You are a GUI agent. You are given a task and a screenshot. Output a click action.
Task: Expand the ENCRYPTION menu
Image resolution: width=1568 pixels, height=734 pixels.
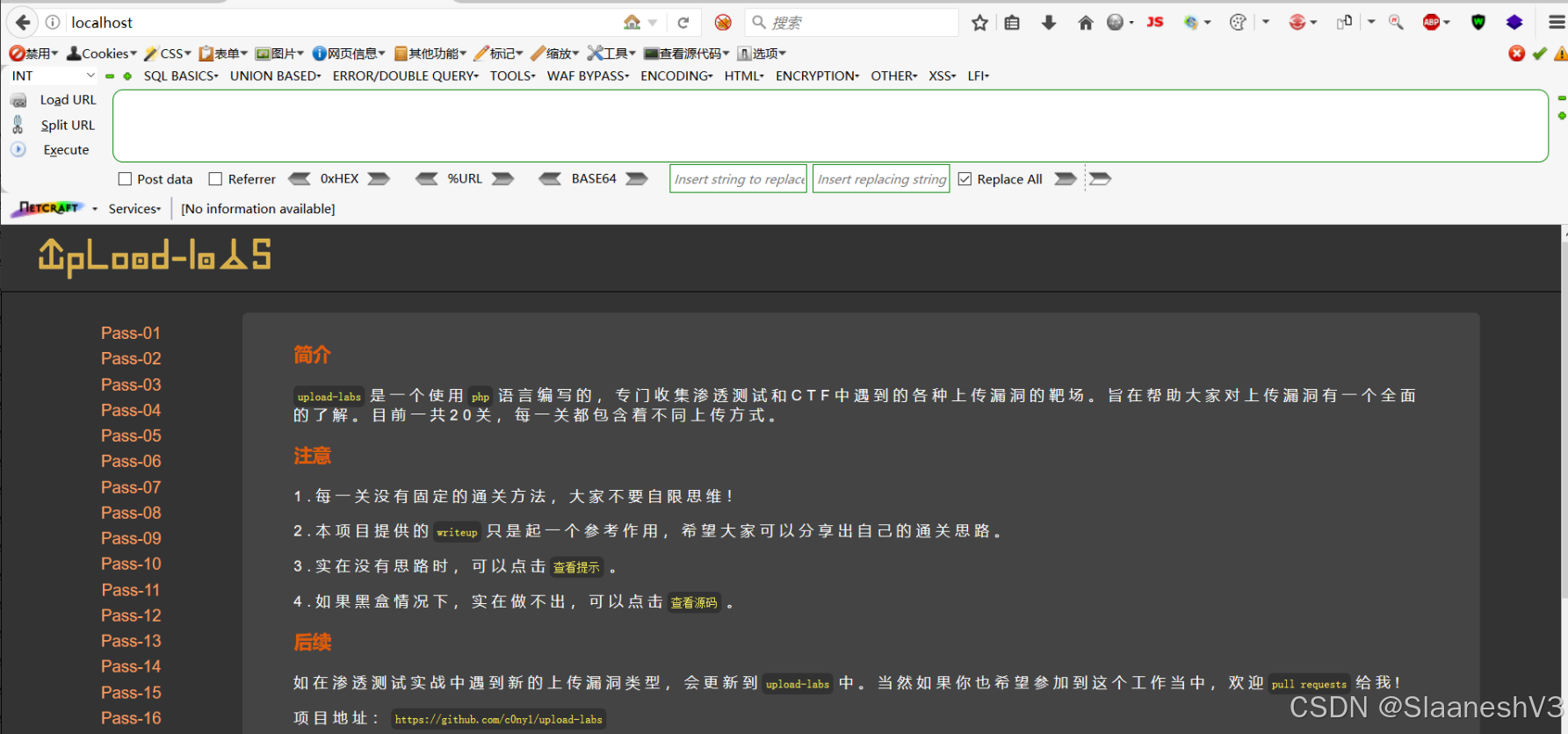click(818, 76)
